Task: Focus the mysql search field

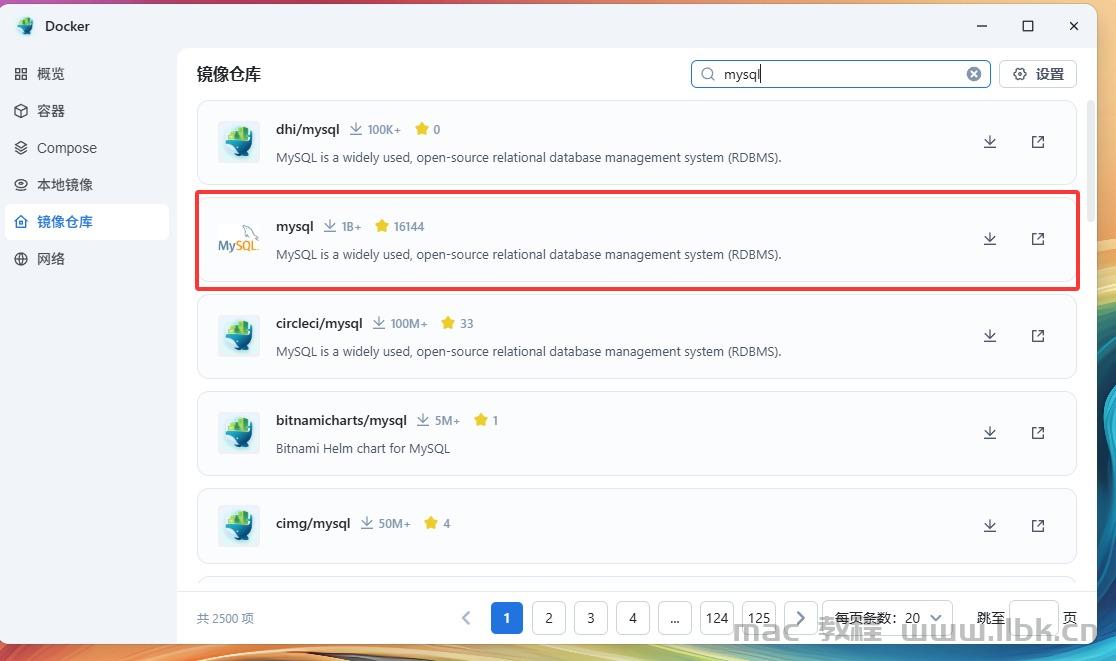Action: pos(841,74)
